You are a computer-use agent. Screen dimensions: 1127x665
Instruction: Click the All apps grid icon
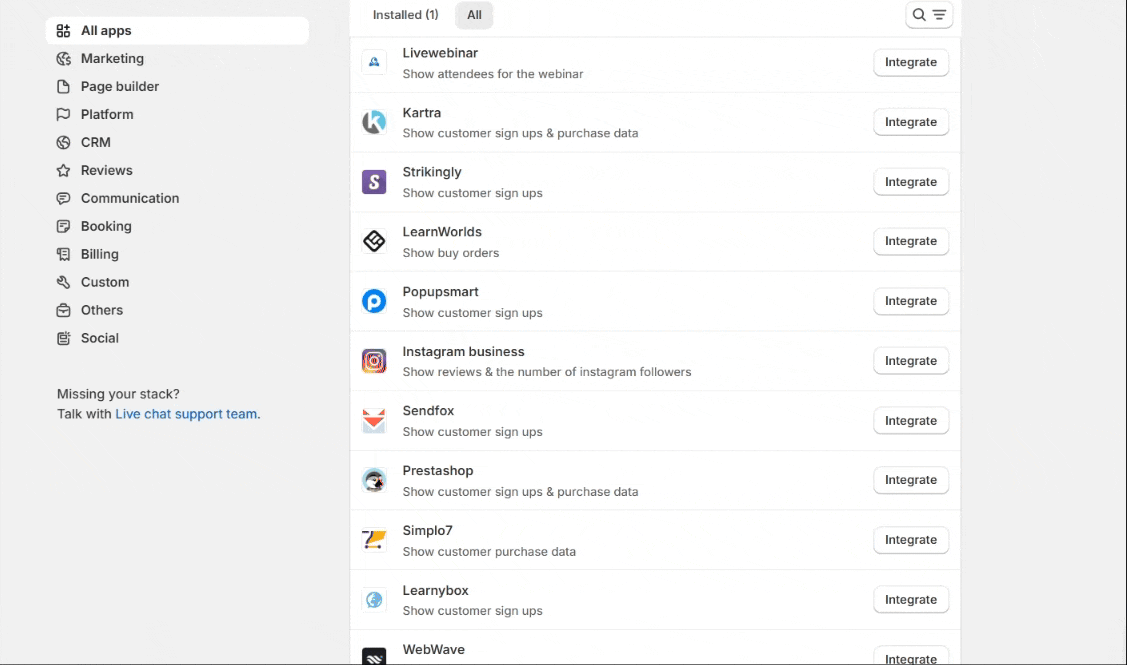[63, 31]
